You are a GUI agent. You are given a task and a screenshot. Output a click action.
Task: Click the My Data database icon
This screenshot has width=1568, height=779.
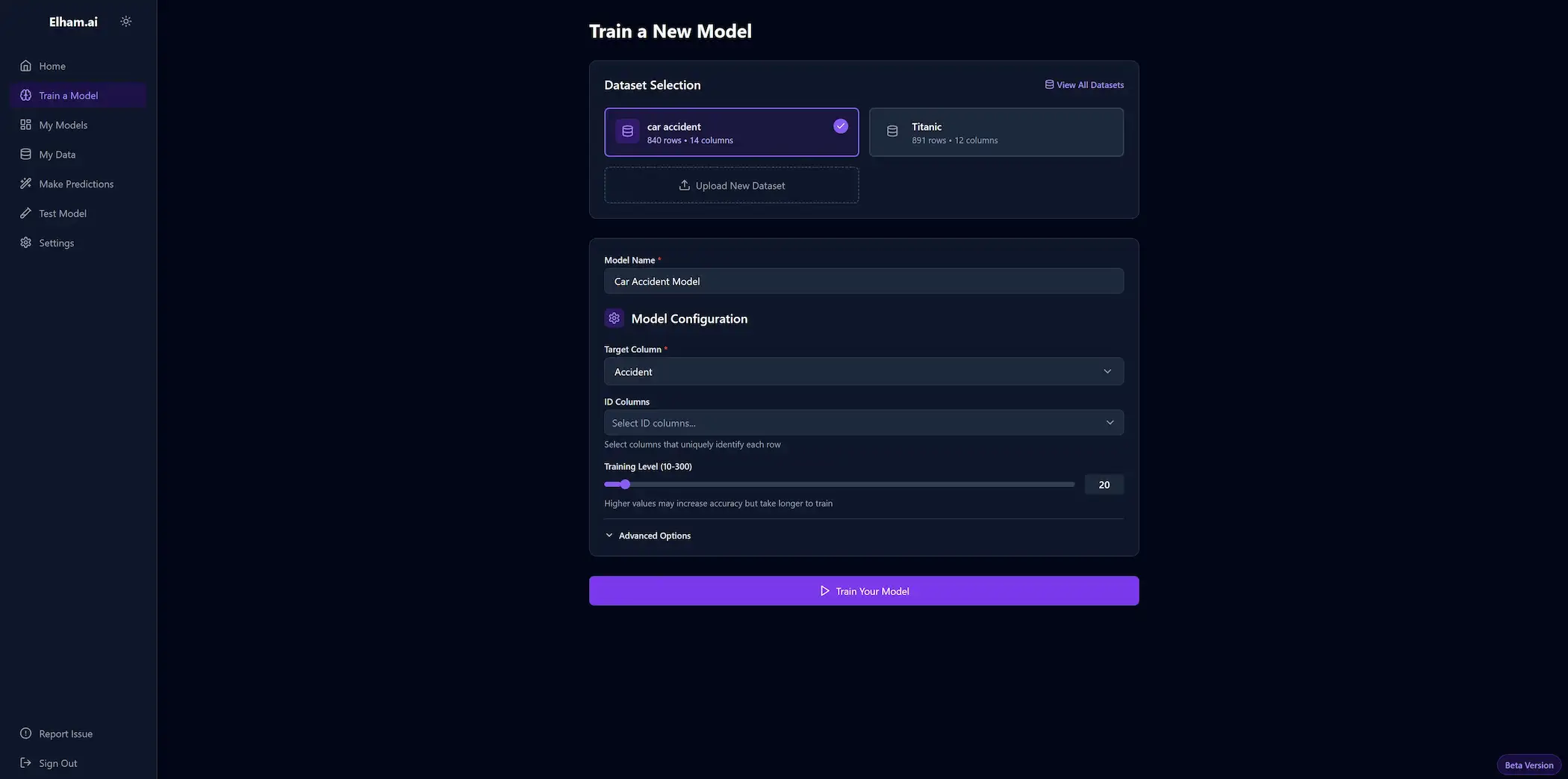pos(26,155)
